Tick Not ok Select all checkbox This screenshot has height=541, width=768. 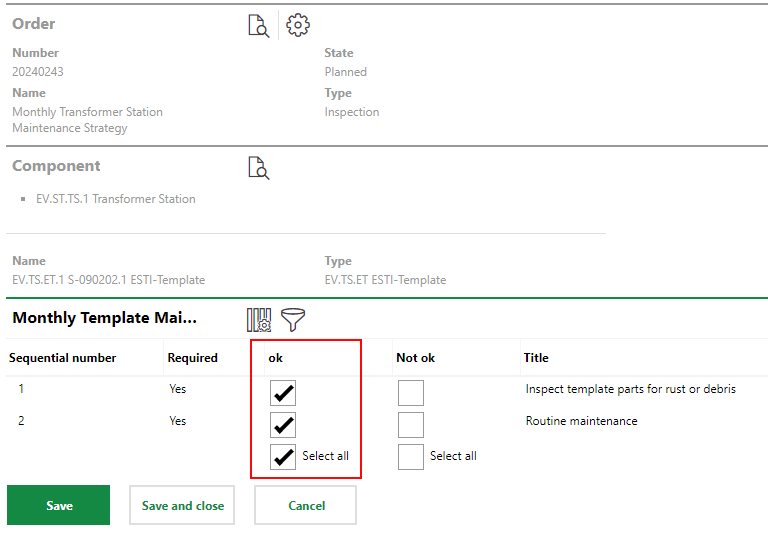(x=410, y=457)
